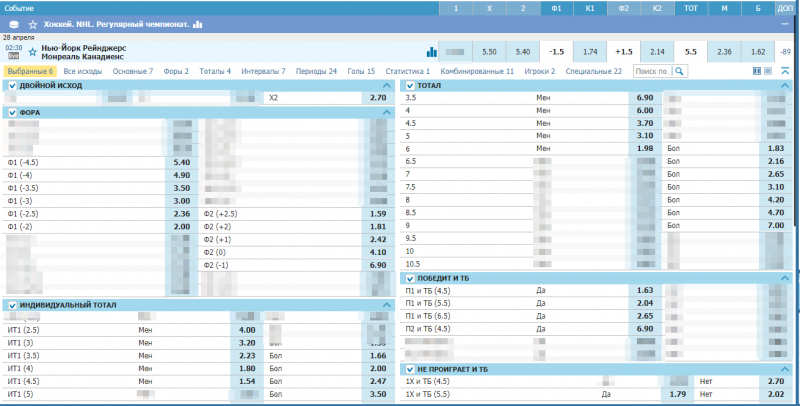Click the hockey puck sport icon

pos(13,23)
